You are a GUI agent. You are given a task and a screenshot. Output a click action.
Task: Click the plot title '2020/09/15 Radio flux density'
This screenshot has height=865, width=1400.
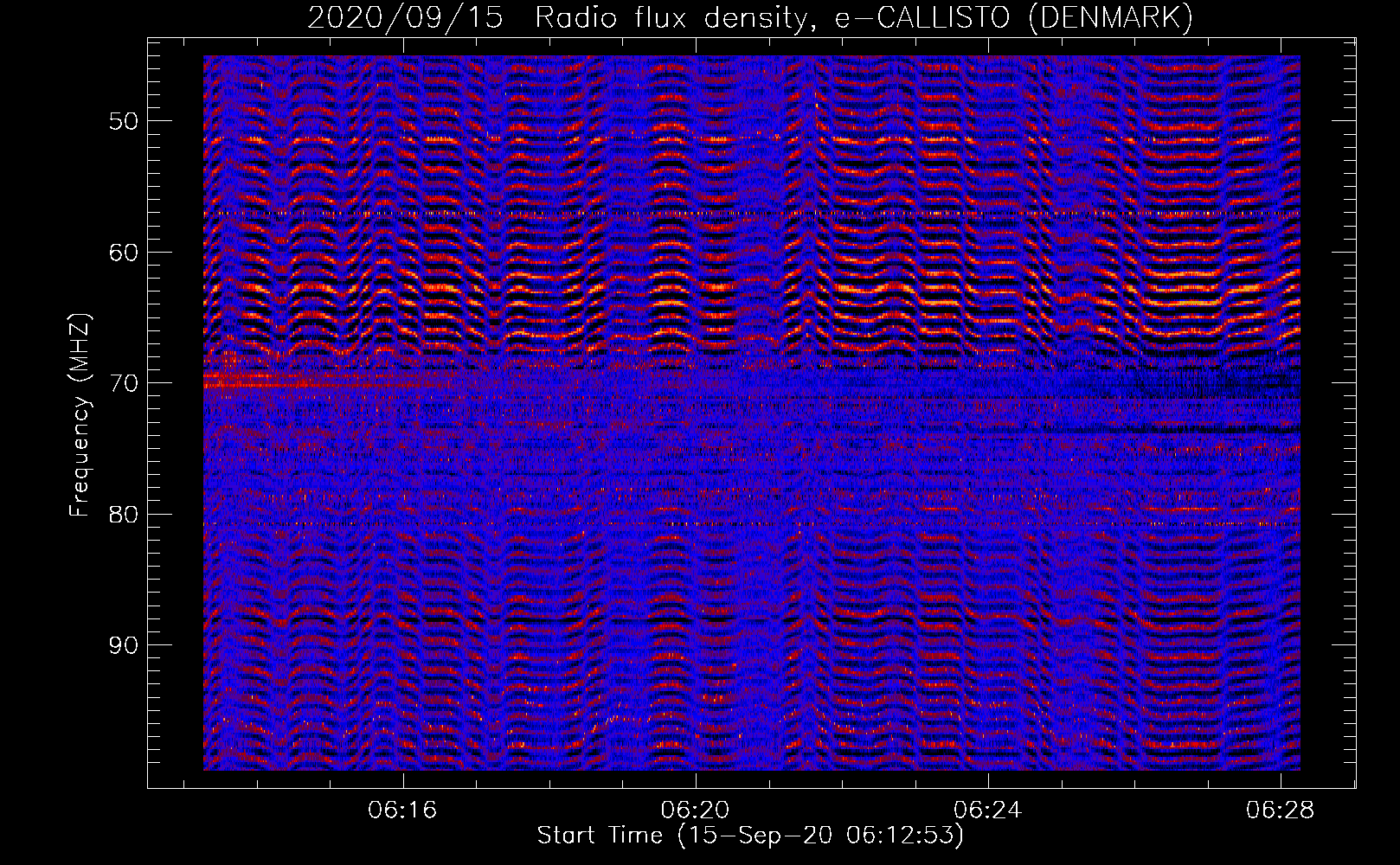[x=751, y=17]
